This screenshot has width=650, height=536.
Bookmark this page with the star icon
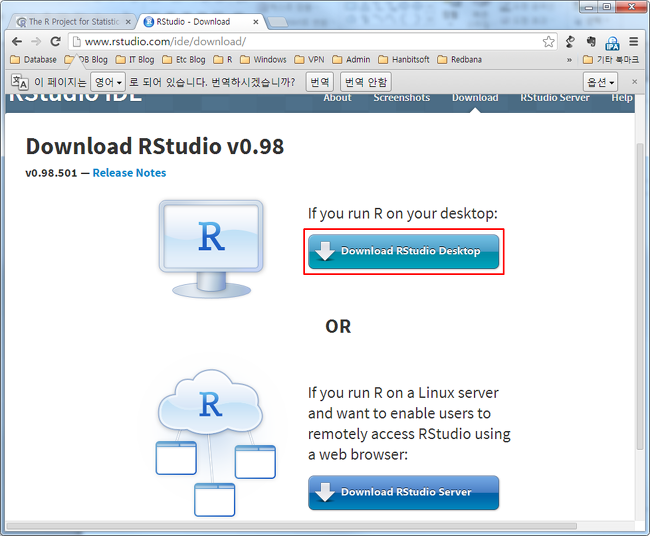pos(548,41)
